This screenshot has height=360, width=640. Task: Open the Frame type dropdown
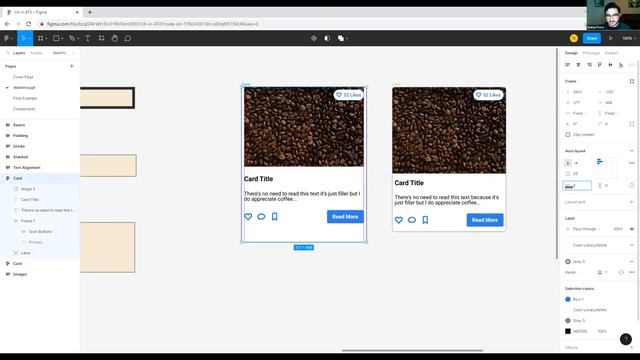[572, 81]
